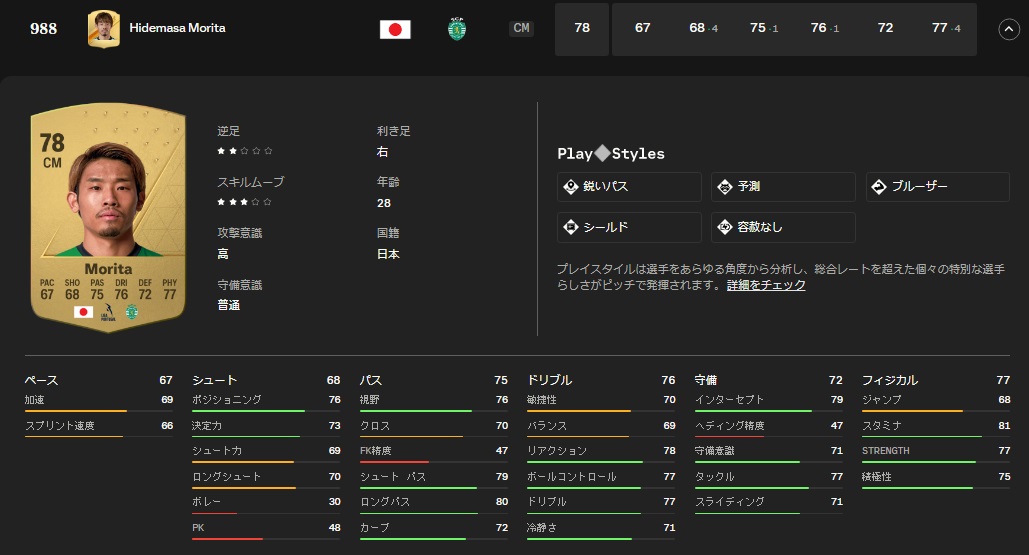Select the 鋭いパス PlayStyle icon
This screenshot has width=1029, height=555.
coord(571,187)
